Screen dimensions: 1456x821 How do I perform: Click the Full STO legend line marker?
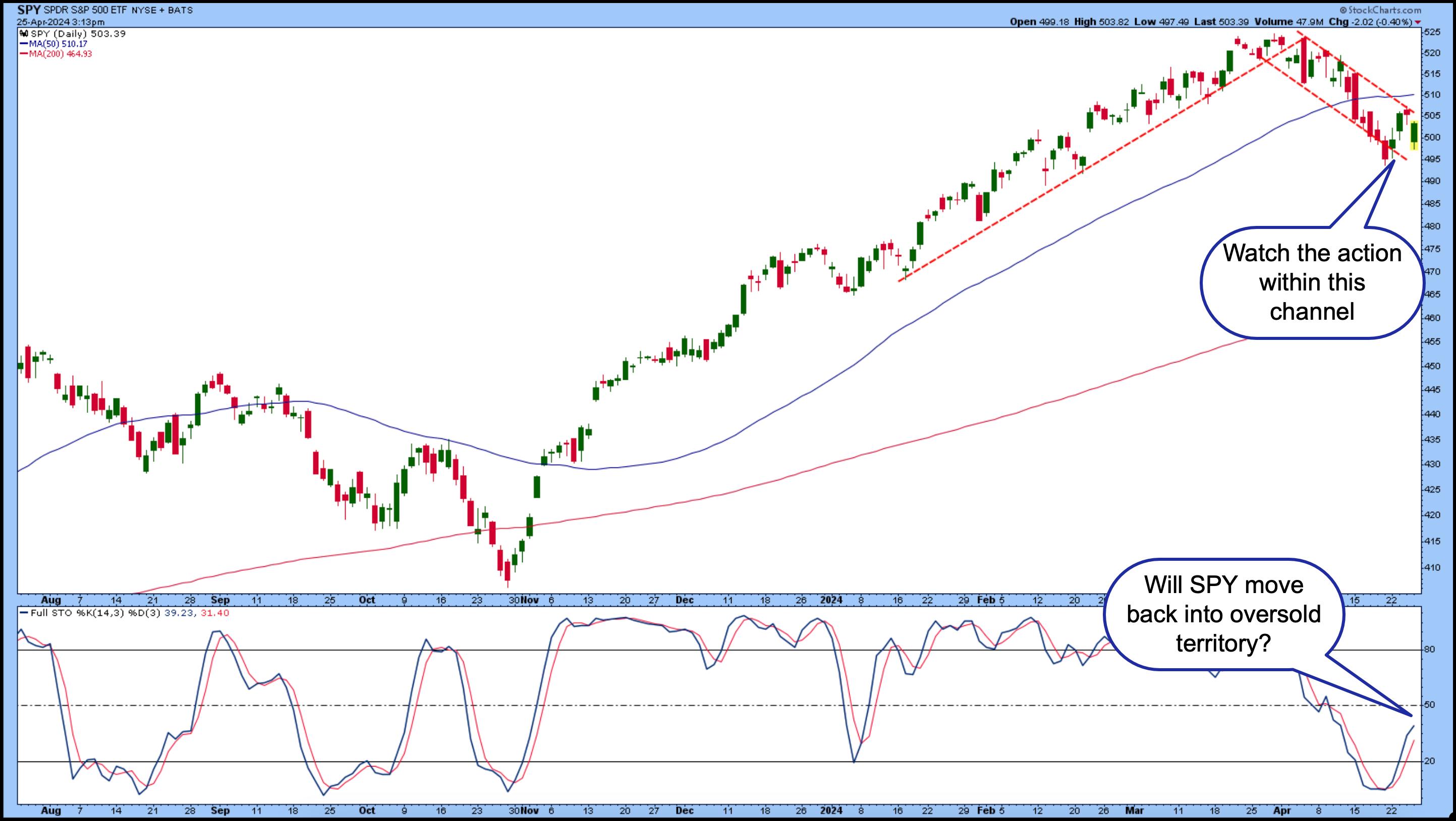23,613
